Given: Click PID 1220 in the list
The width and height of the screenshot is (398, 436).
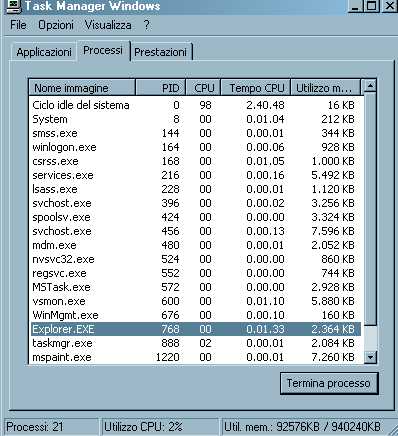Looking at the screenshot, I should pos(168,357).
